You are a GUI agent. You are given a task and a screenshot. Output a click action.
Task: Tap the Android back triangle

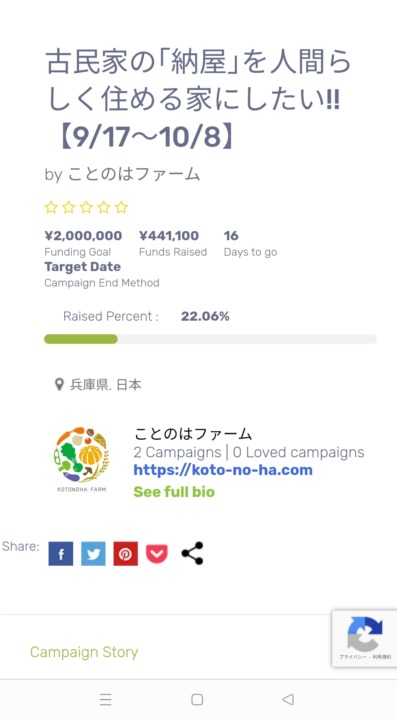point(288,699)
